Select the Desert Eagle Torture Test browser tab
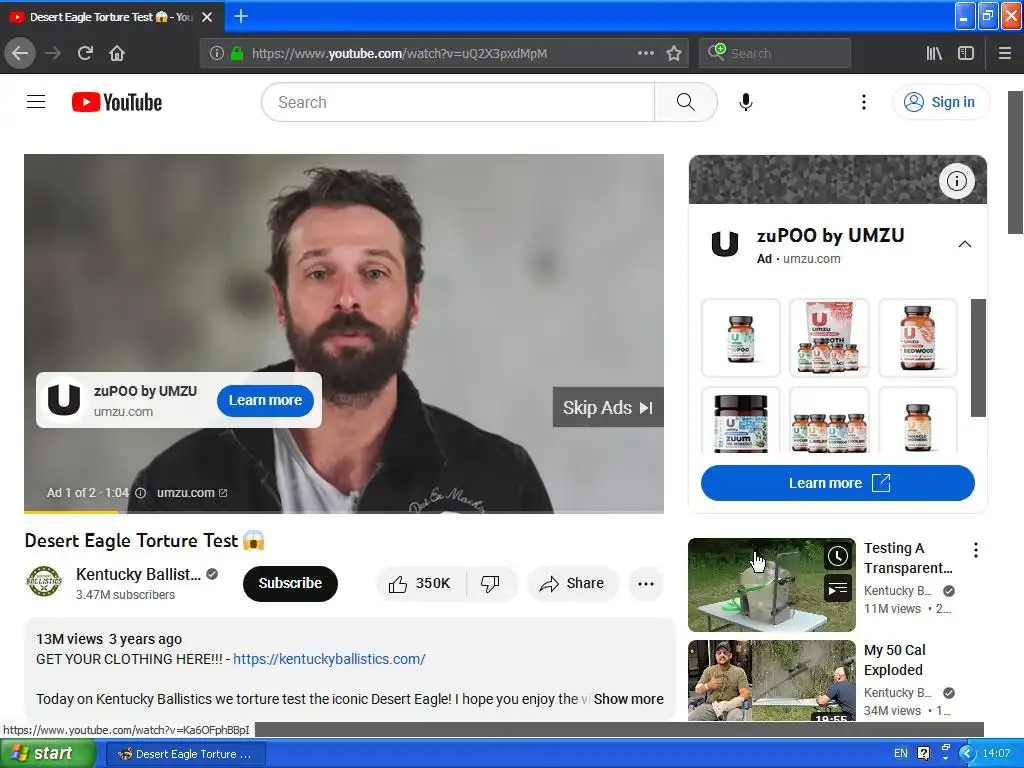The image size is (1024, 768). (x=111, y=17)
